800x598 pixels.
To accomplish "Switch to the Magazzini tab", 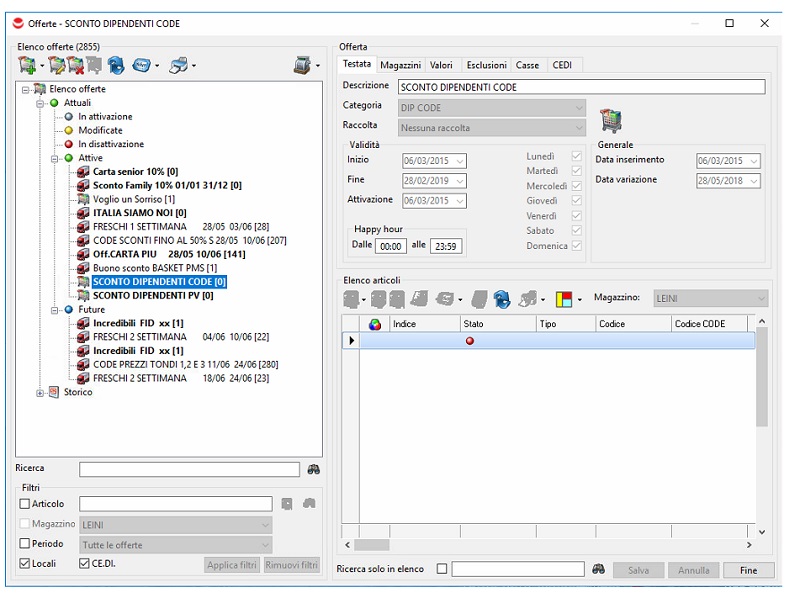I will click(x=400, y=65).
